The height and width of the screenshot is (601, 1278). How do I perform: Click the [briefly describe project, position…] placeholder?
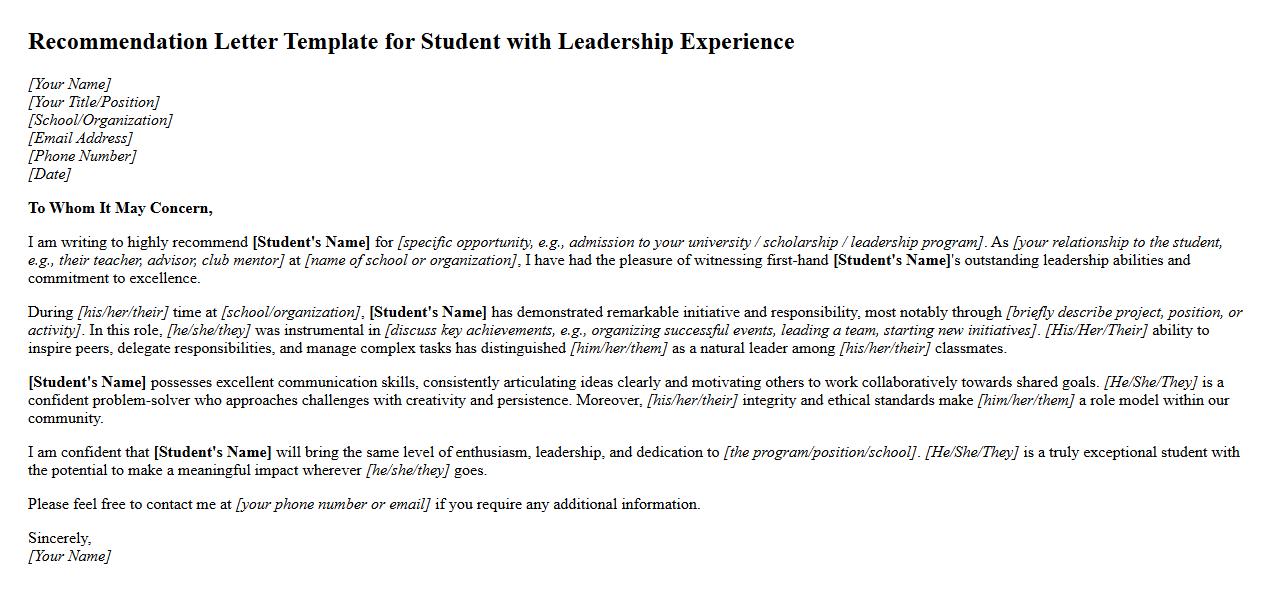(1124, 312)
